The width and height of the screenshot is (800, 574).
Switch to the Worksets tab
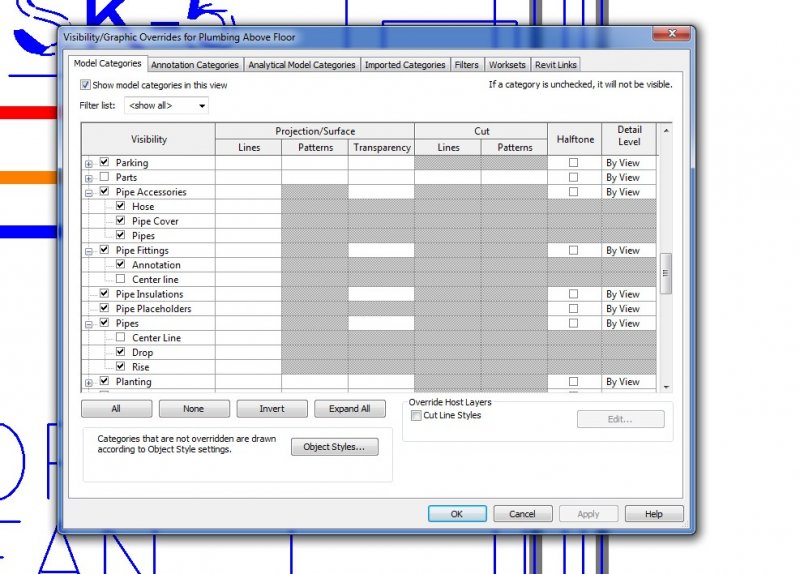pyautogui.click(x=507, y=65)
